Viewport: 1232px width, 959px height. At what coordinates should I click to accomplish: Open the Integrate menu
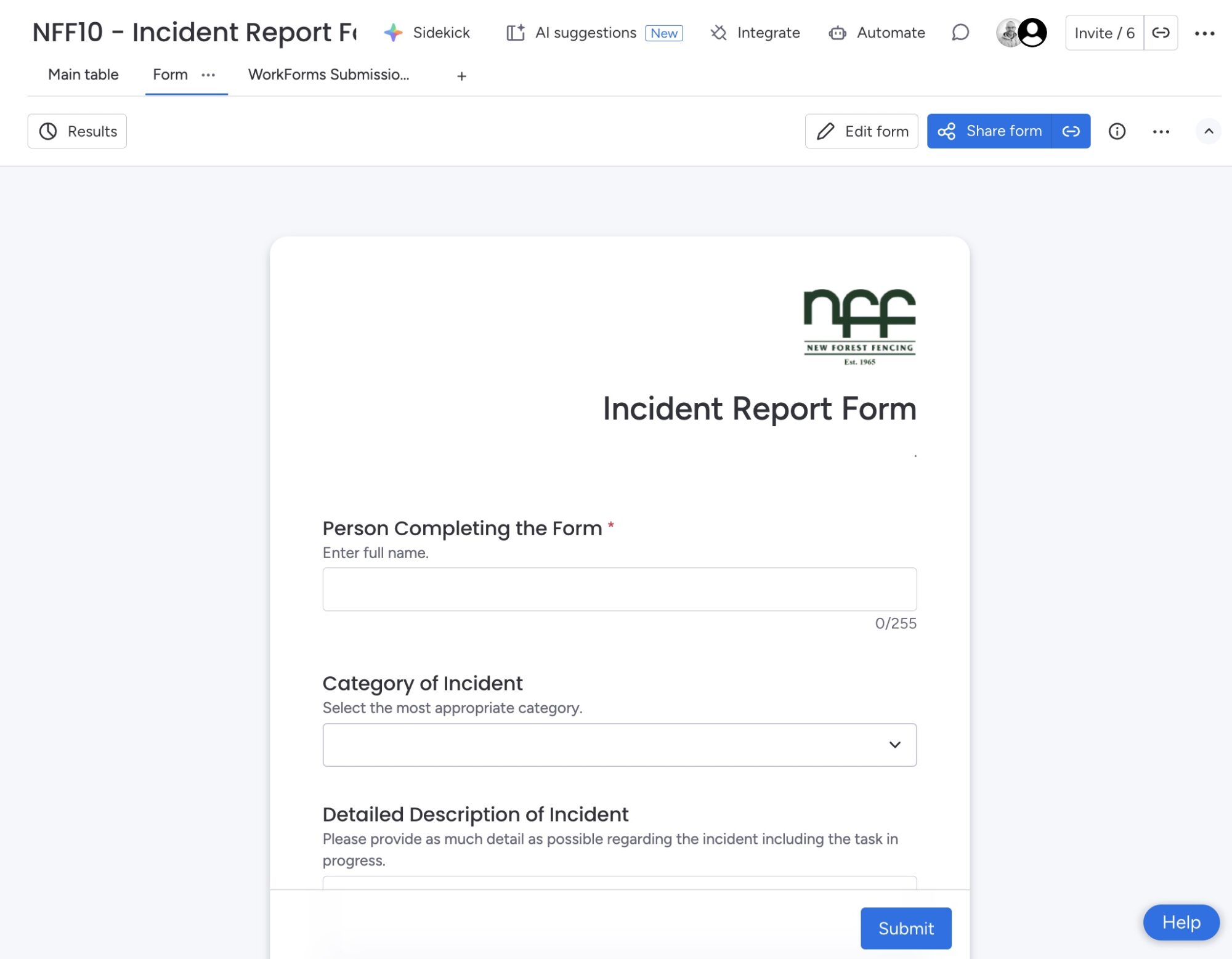(x=755, y=33)
